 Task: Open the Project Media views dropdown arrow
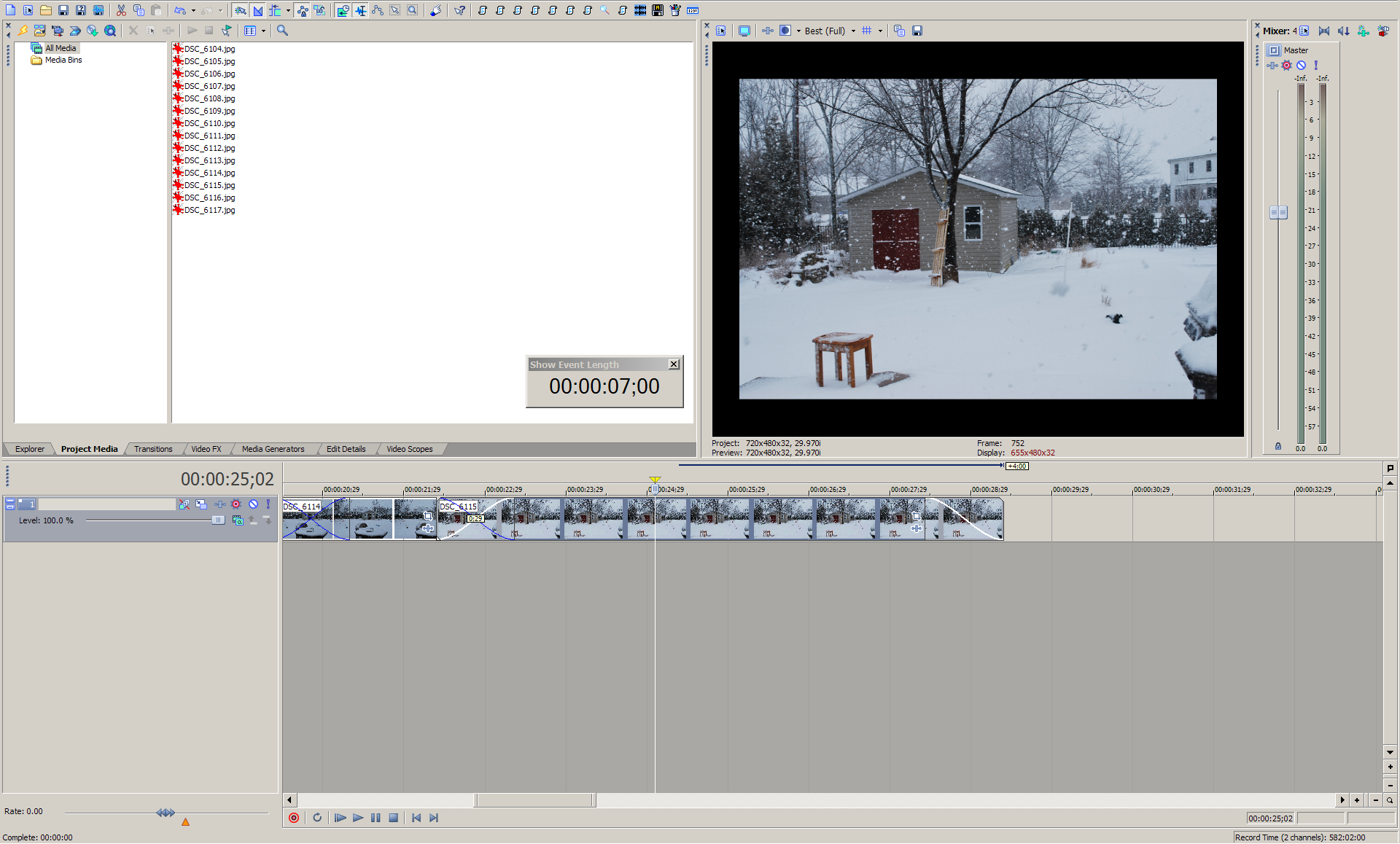(263, 31)
